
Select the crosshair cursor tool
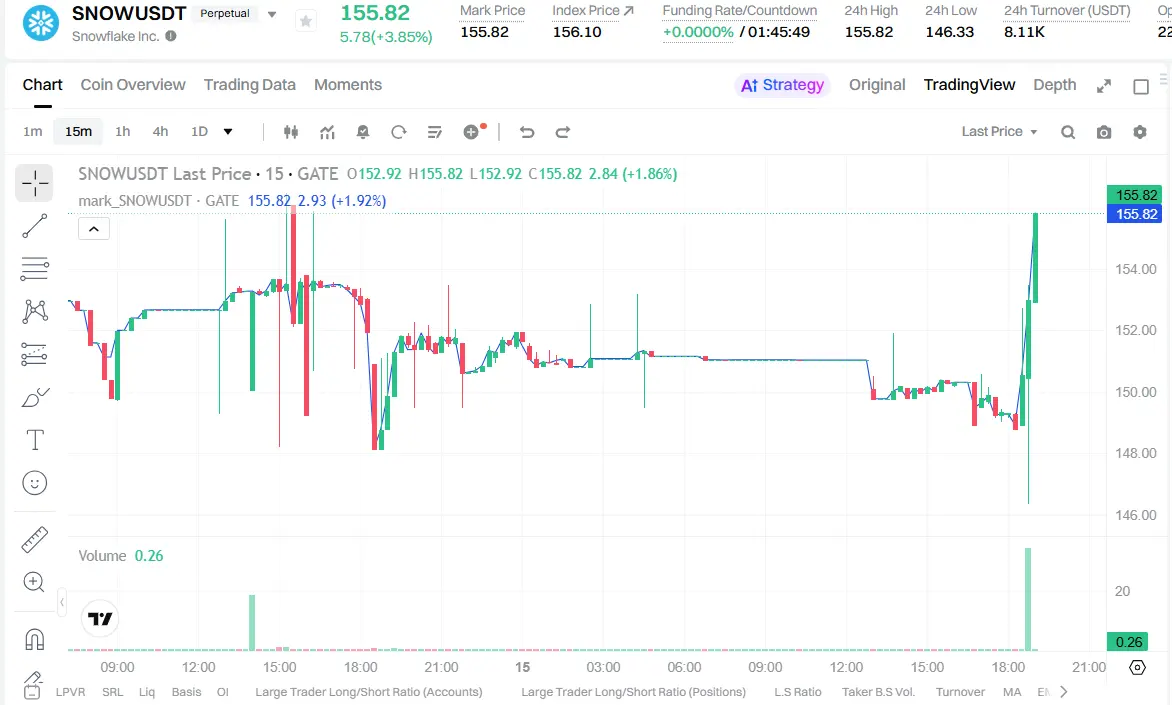pos(34,183)
